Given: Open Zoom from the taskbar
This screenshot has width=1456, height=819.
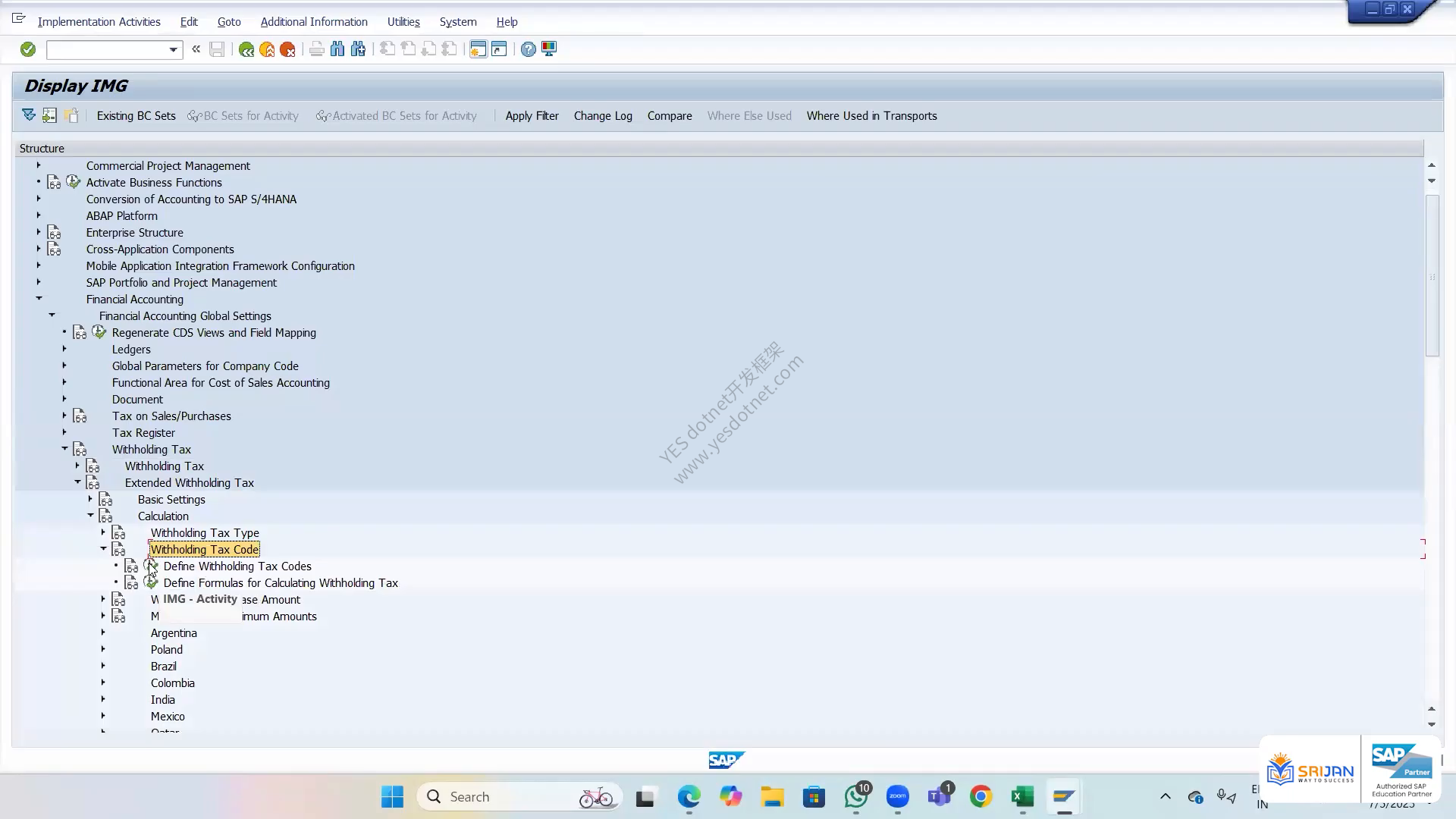Looking at the screenshot, I should (898, 796).
